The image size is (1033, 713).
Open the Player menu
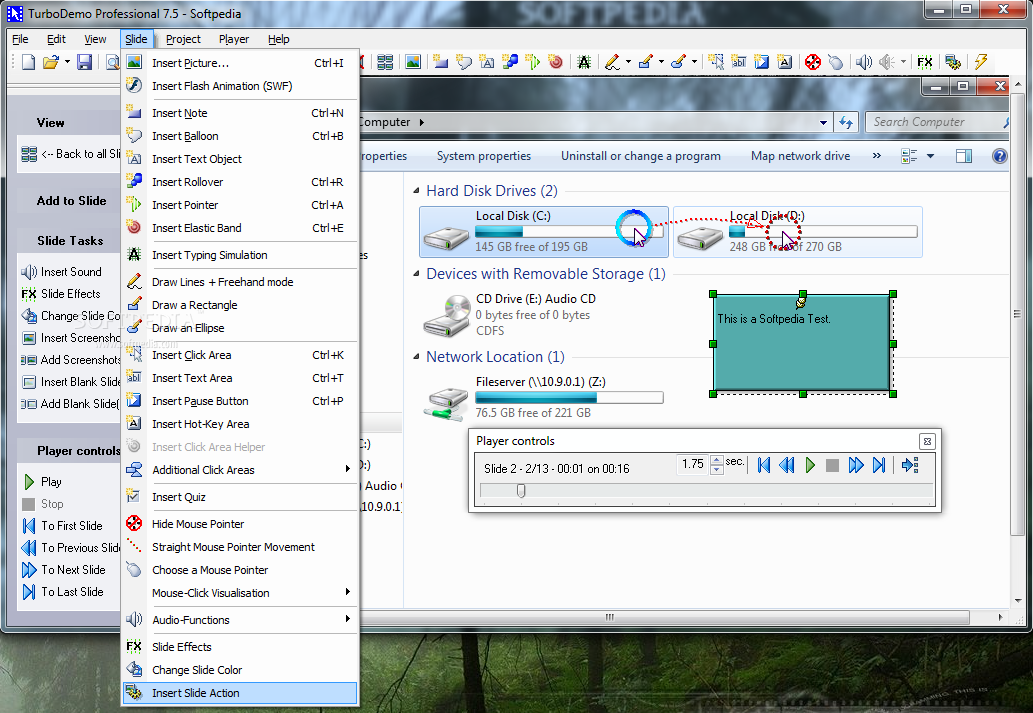tap(234, 39)
